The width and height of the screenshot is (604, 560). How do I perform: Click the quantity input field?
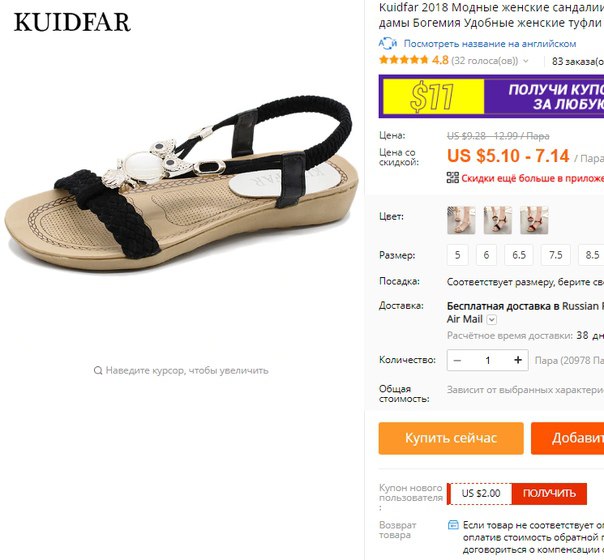click(x=488, y=360)
